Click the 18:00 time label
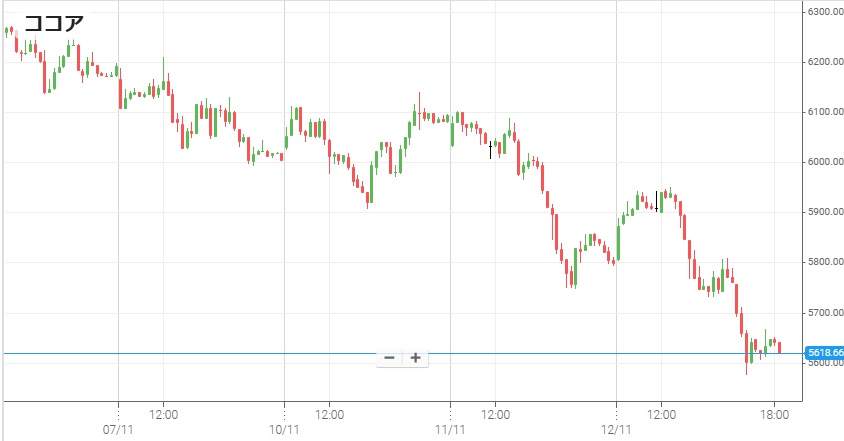844x441 pixels. [775, 412]
